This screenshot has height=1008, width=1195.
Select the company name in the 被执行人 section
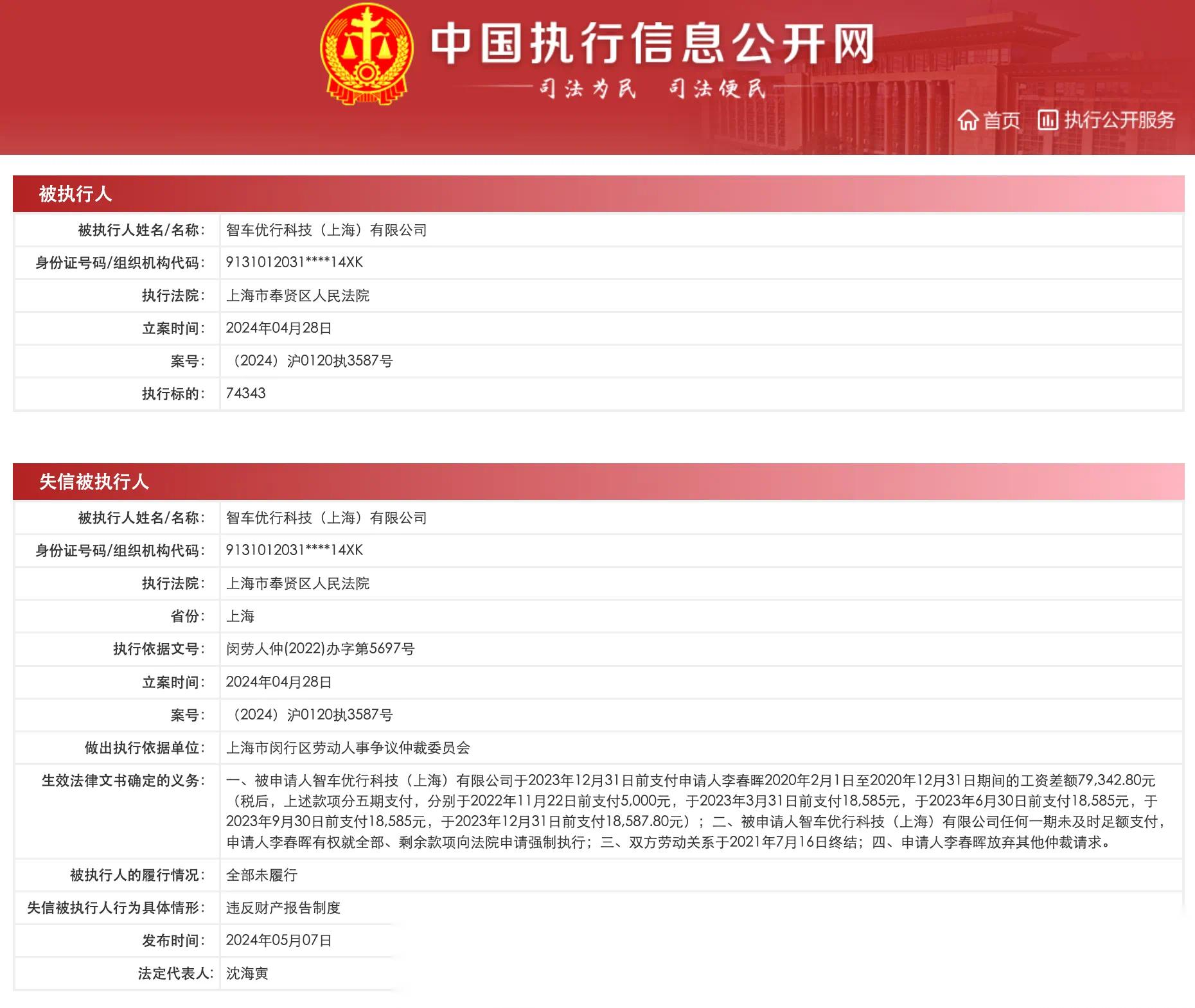point(326,230)
